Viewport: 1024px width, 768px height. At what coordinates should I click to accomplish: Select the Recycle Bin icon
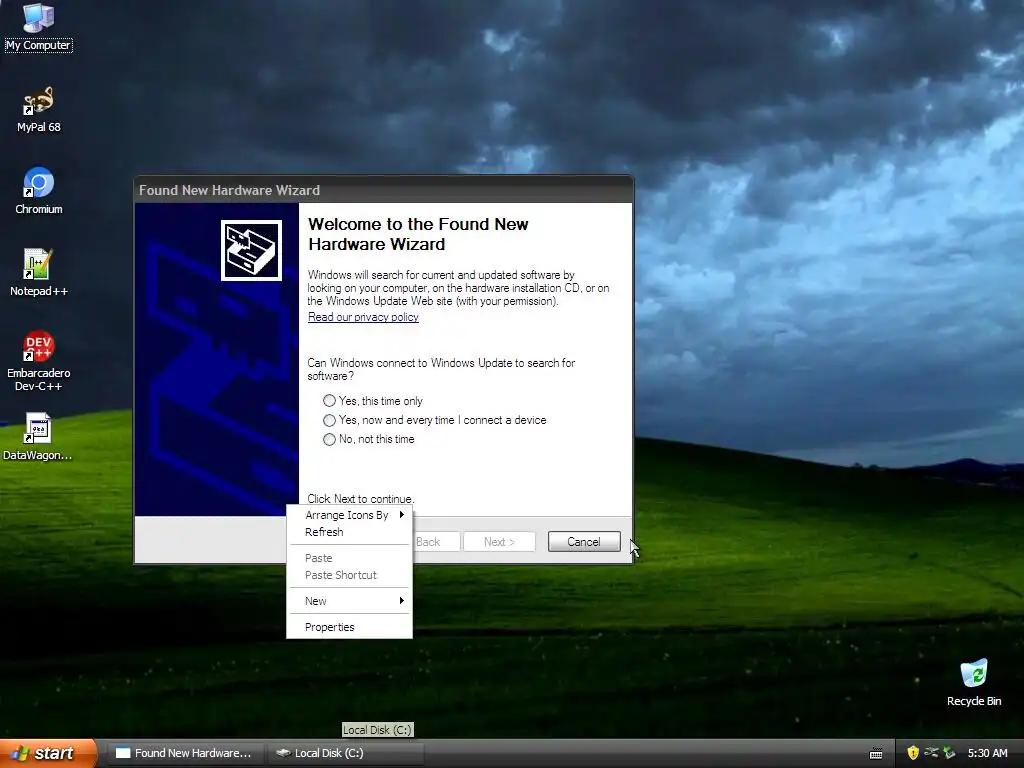[974, 683]
